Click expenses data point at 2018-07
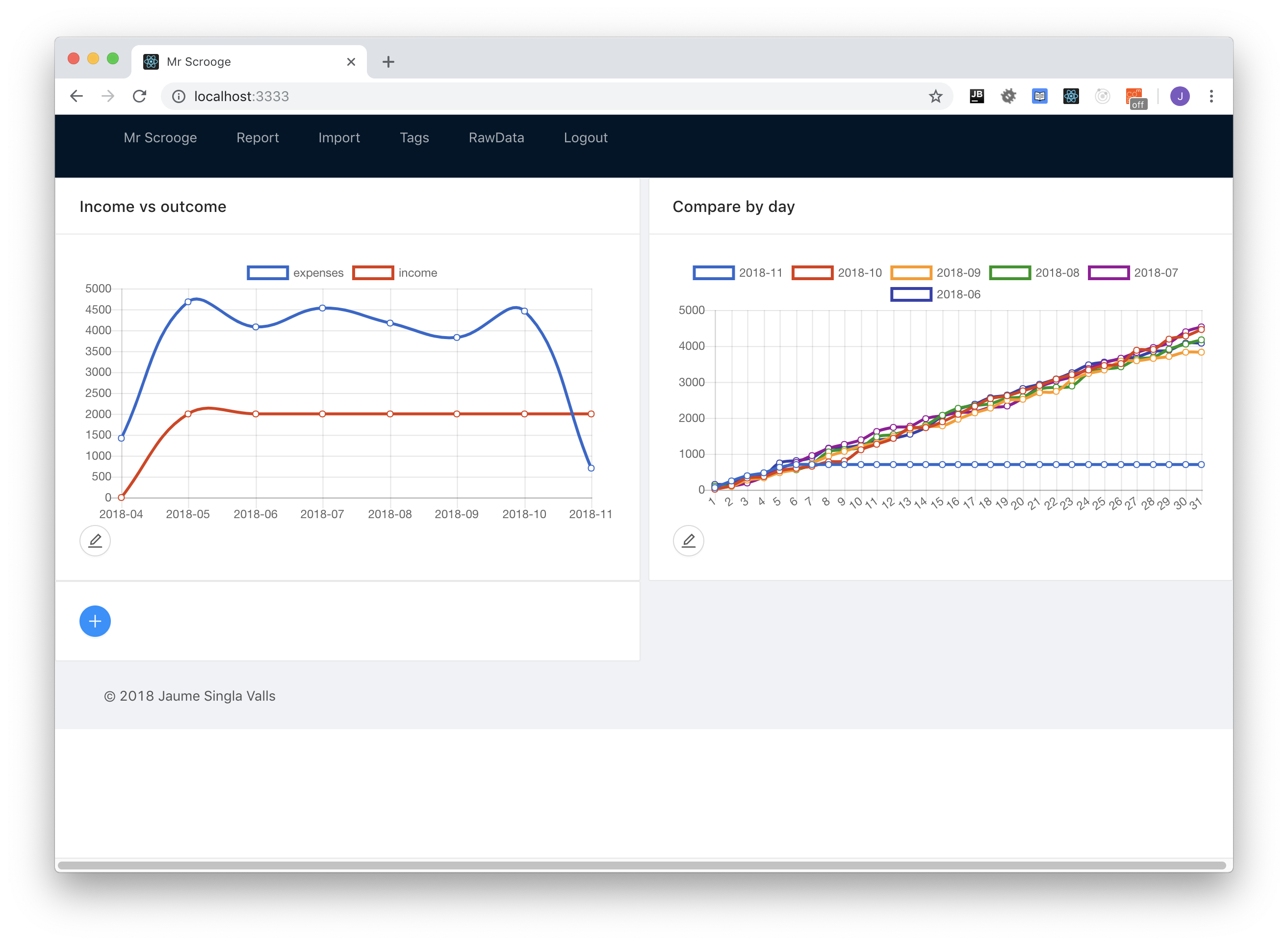This screenshot has width=1288, height=945. [322, 308]
